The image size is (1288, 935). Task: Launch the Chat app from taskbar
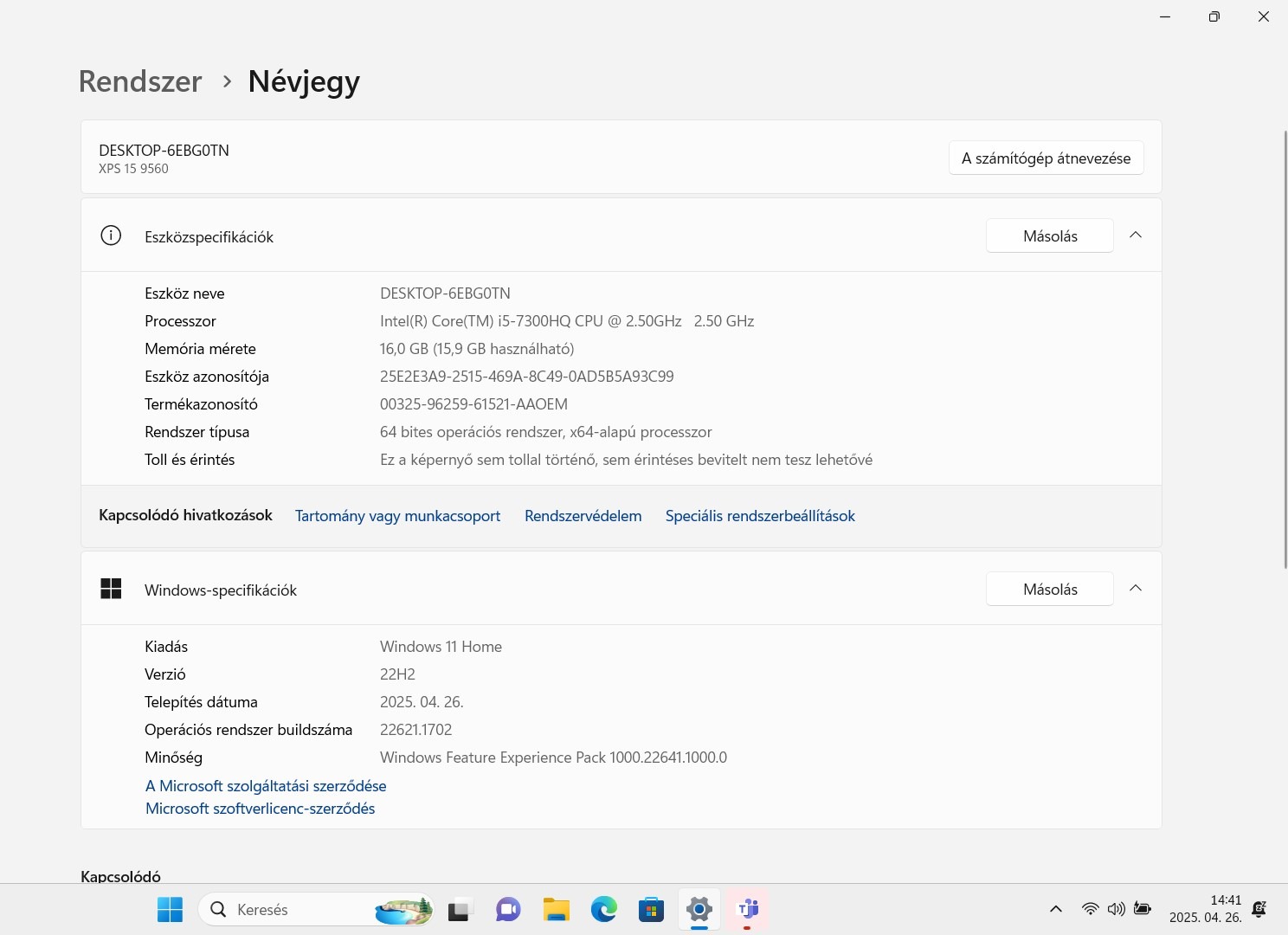tap(508, 910)
